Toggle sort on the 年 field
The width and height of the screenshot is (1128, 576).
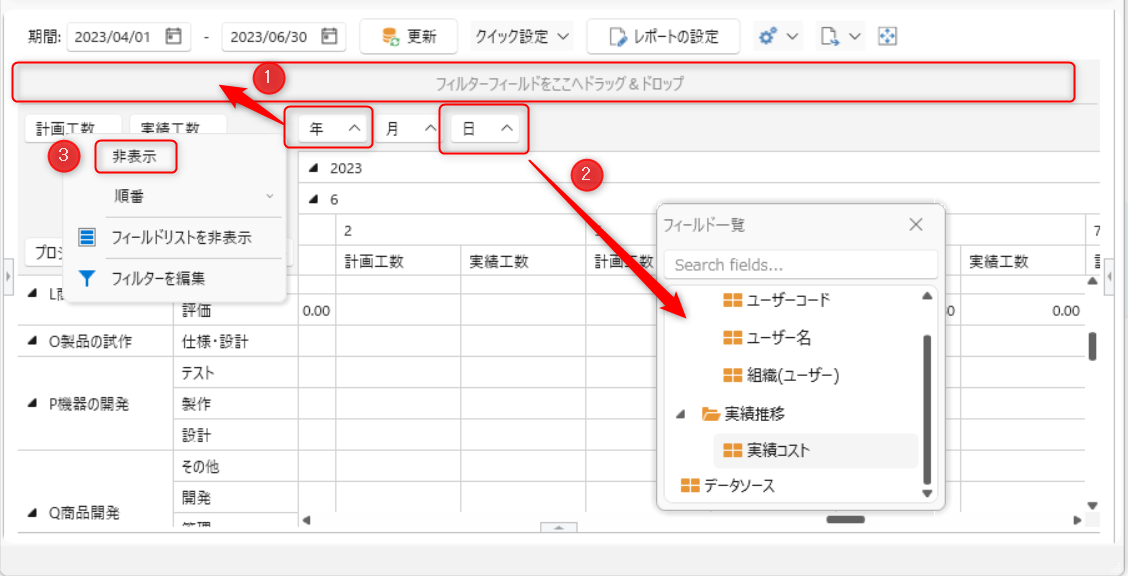click(354, 129)
